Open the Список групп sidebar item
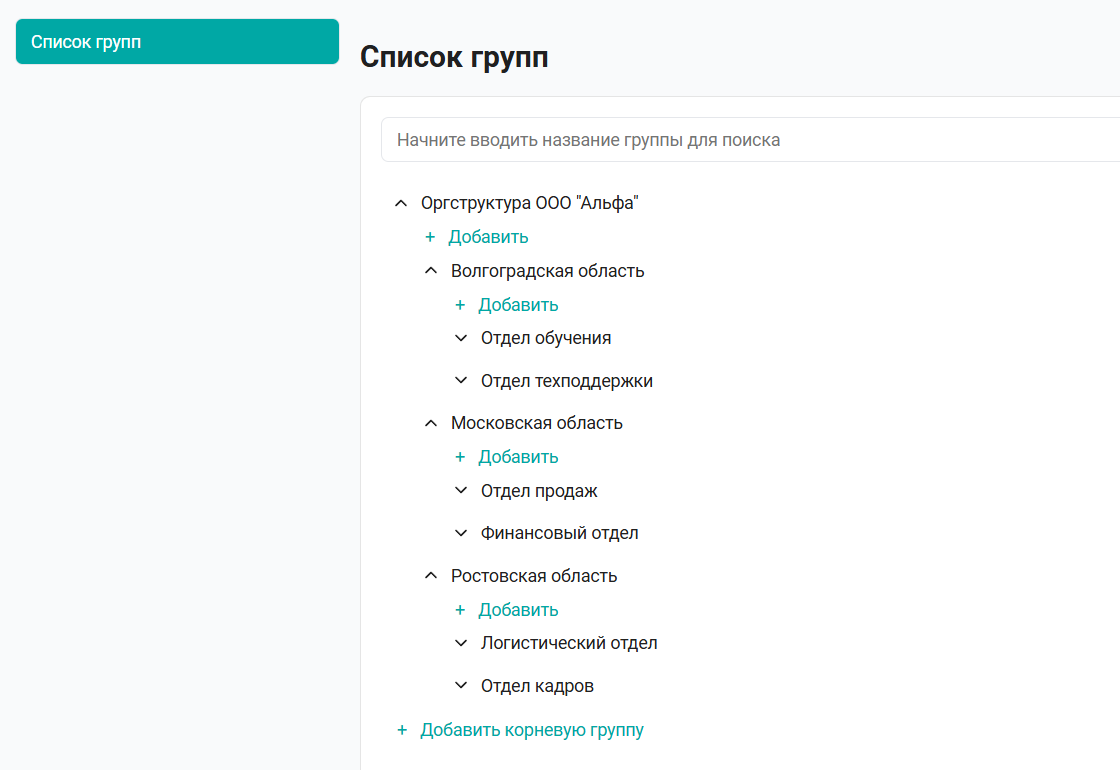Screen dimensions: 1120x770 (177, 41)
